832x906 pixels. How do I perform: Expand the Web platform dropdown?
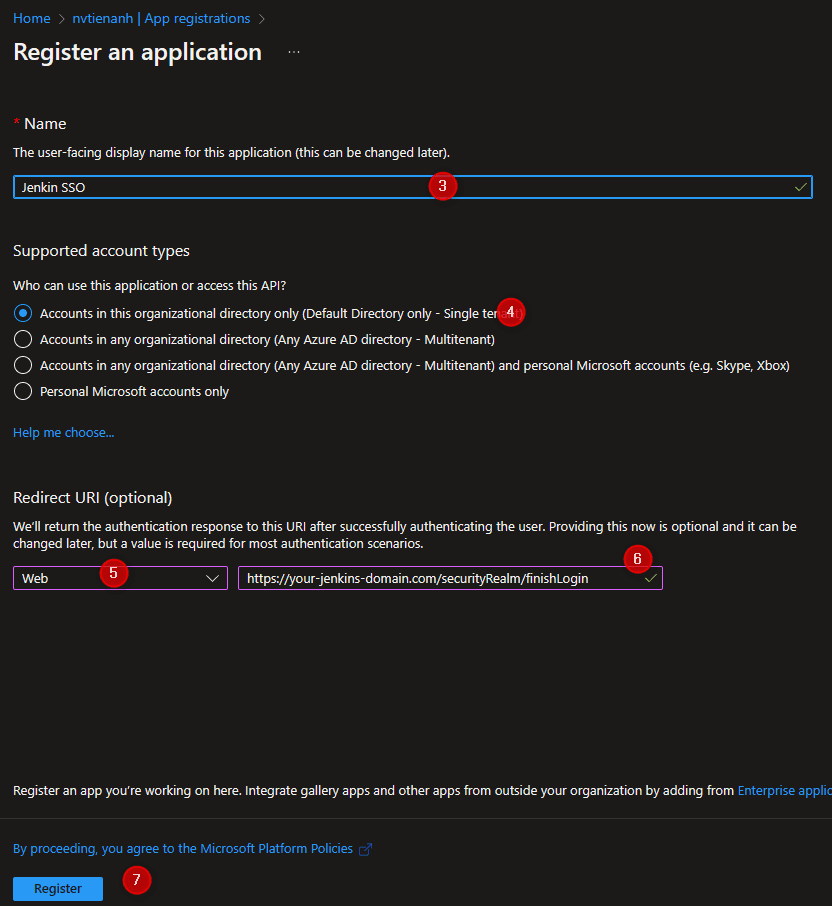[120, 578]
